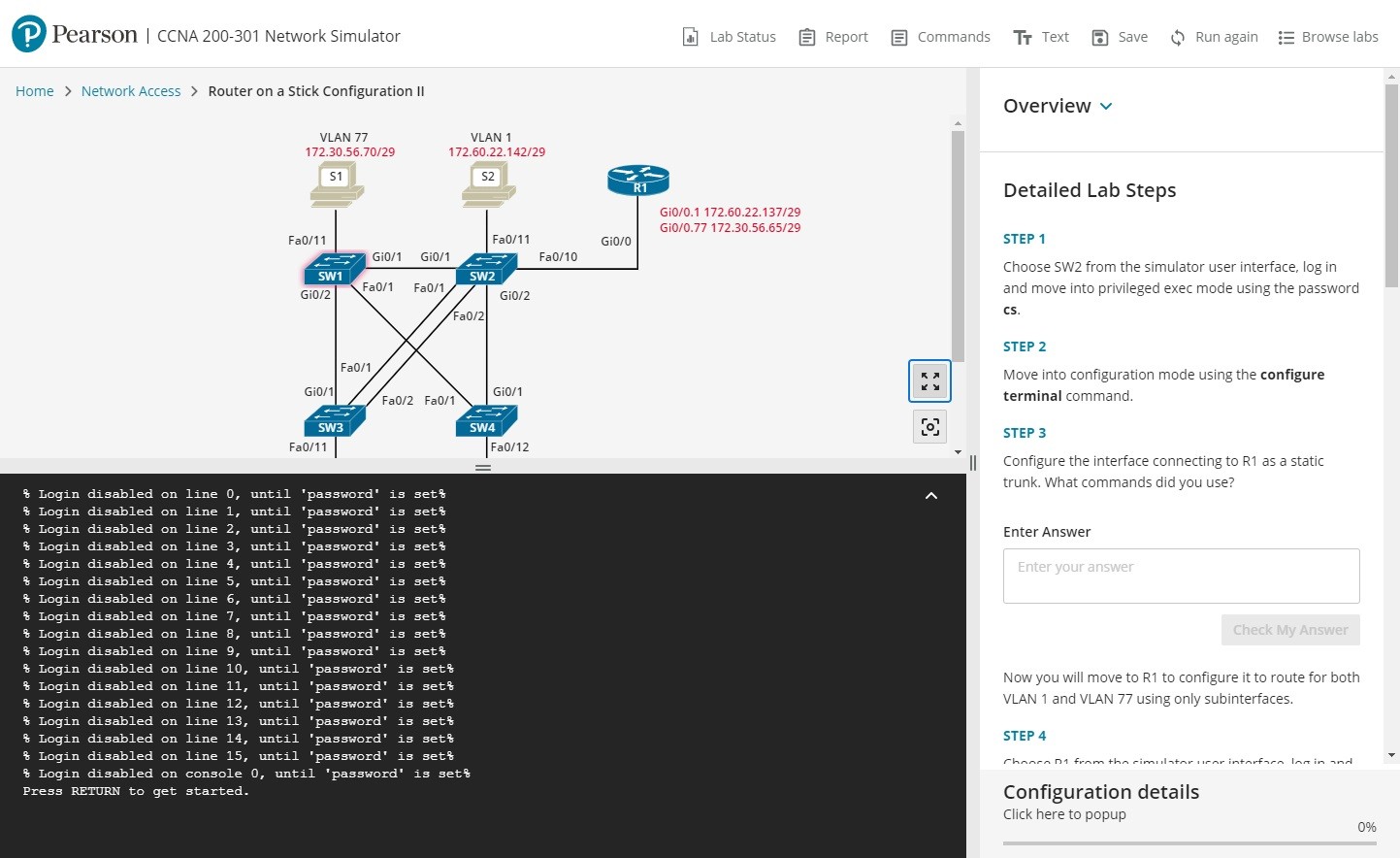Select switch SW1 in the topology
This screenshot has height=858, width=1400.
coord(335,268)
